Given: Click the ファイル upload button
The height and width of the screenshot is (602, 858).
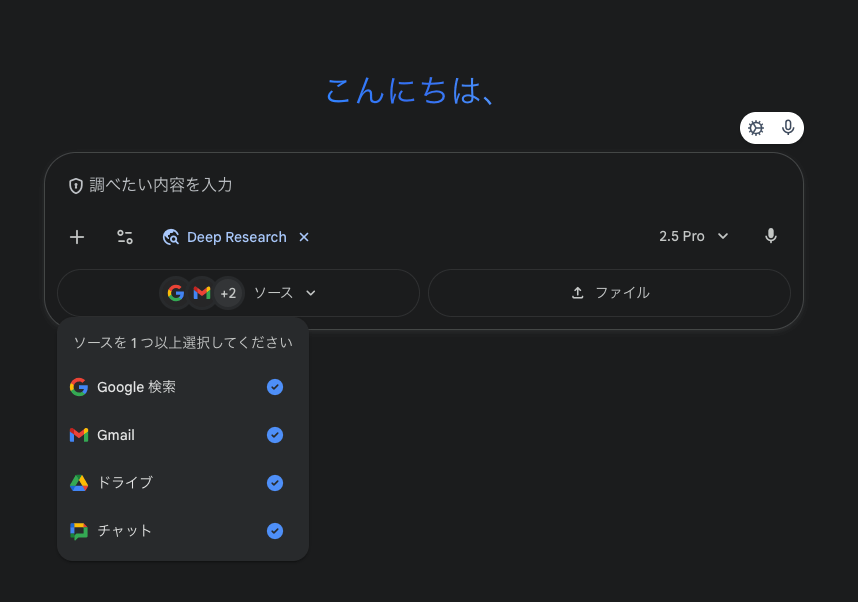Looking at the screenshot, I should click(x=609, y=292).
